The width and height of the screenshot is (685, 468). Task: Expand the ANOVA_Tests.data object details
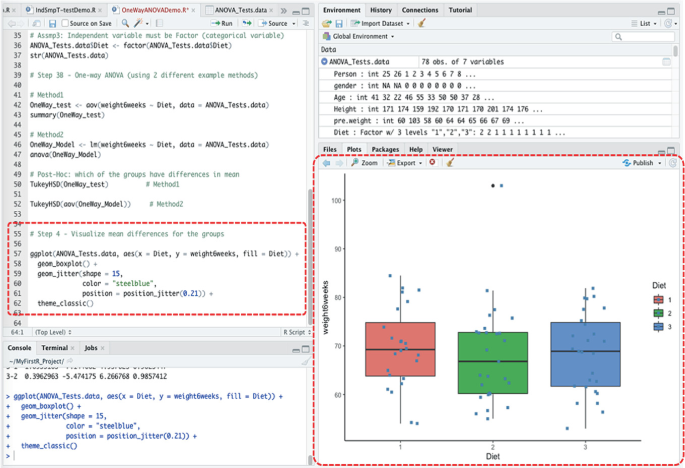click(326, 61)
